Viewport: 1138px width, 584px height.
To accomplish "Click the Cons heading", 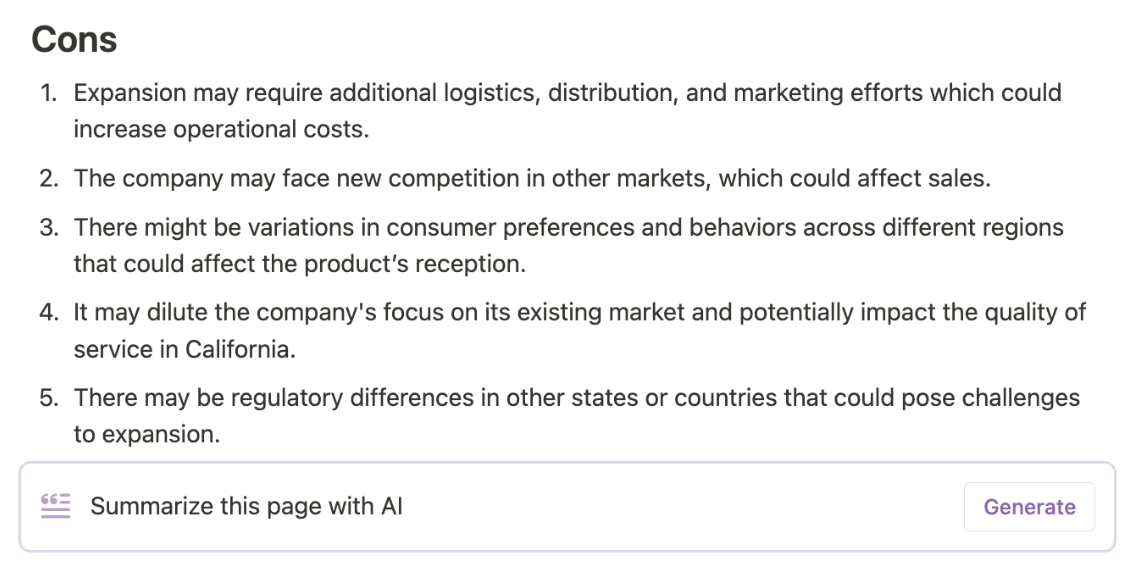I will coord(74,39).
